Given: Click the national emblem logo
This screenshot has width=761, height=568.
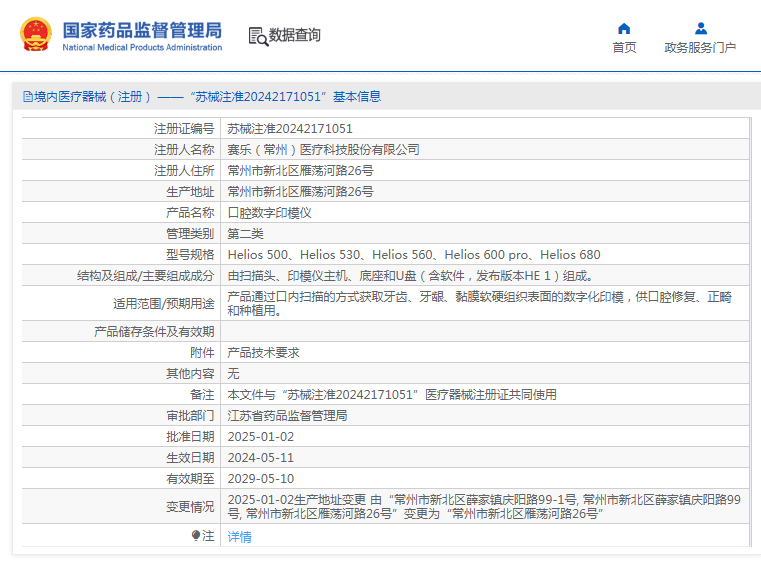Looking at the screenshot, I should (35, 34).
